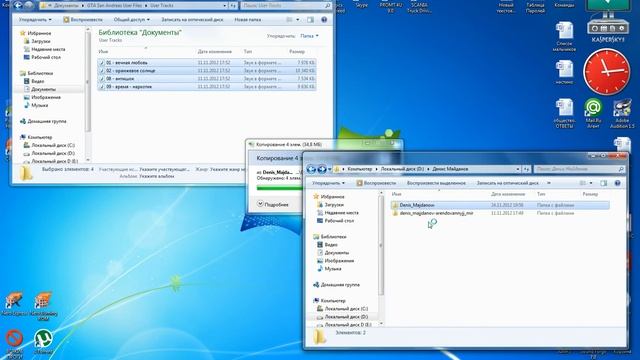This screenshot has height=360, width=640.
Task: Open address bar history dropdown in Денис Майданов window
Action: 518,169
